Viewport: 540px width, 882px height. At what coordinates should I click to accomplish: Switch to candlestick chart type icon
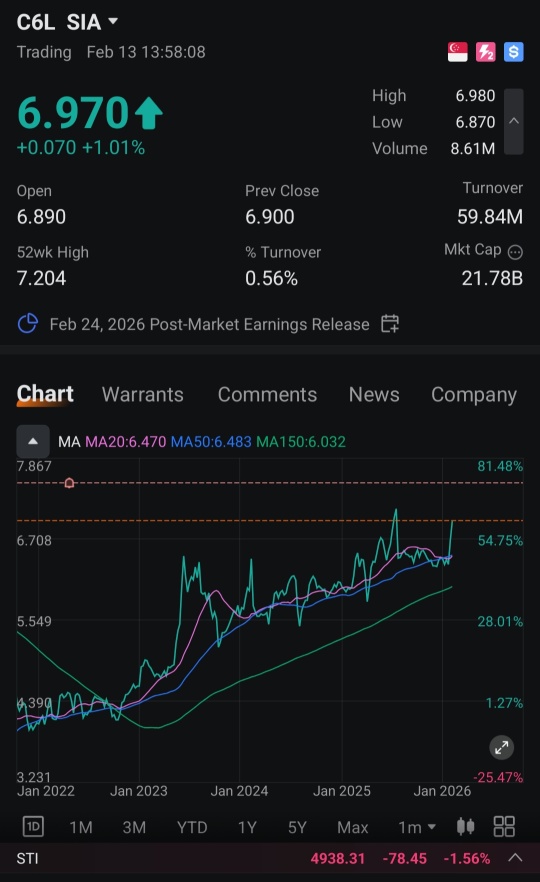(465, 826)
